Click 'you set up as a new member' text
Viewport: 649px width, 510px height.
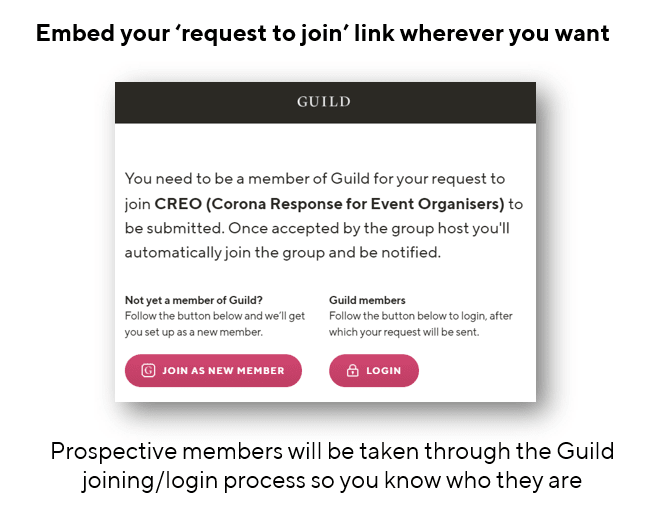[x=194, y=332]
